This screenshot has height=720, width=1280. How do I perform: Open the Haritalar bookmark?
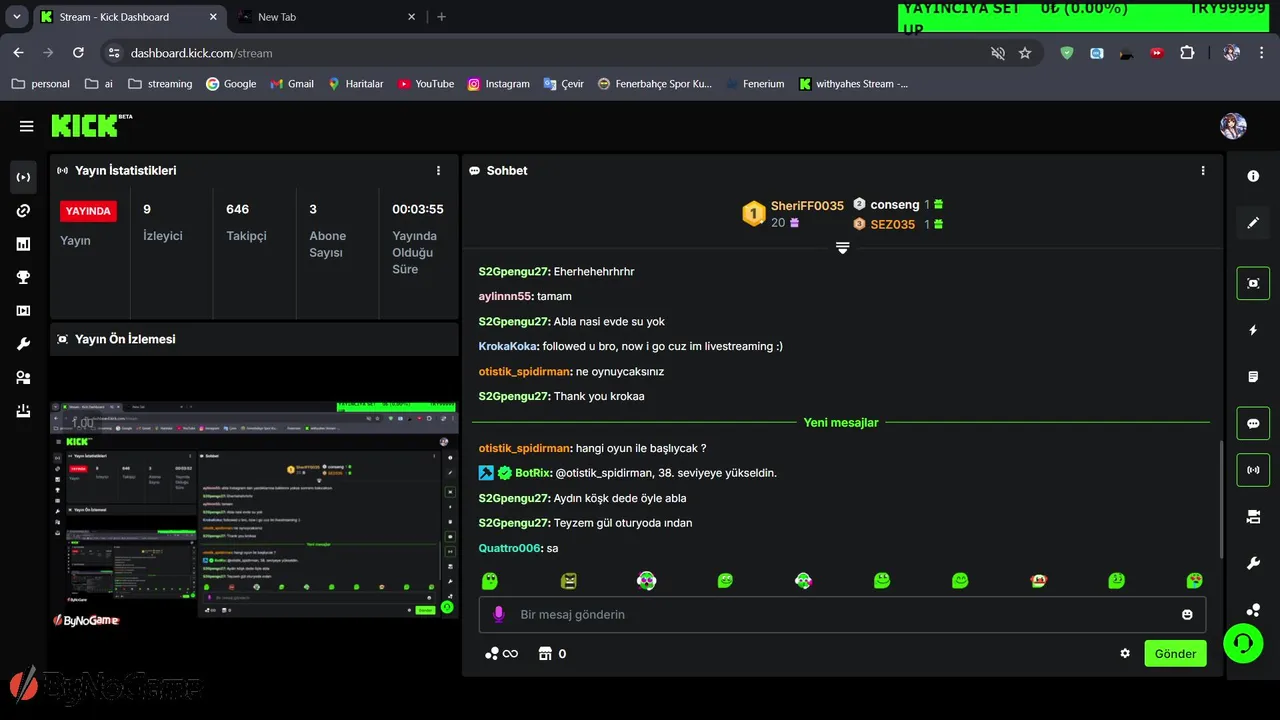pos(355,84)
